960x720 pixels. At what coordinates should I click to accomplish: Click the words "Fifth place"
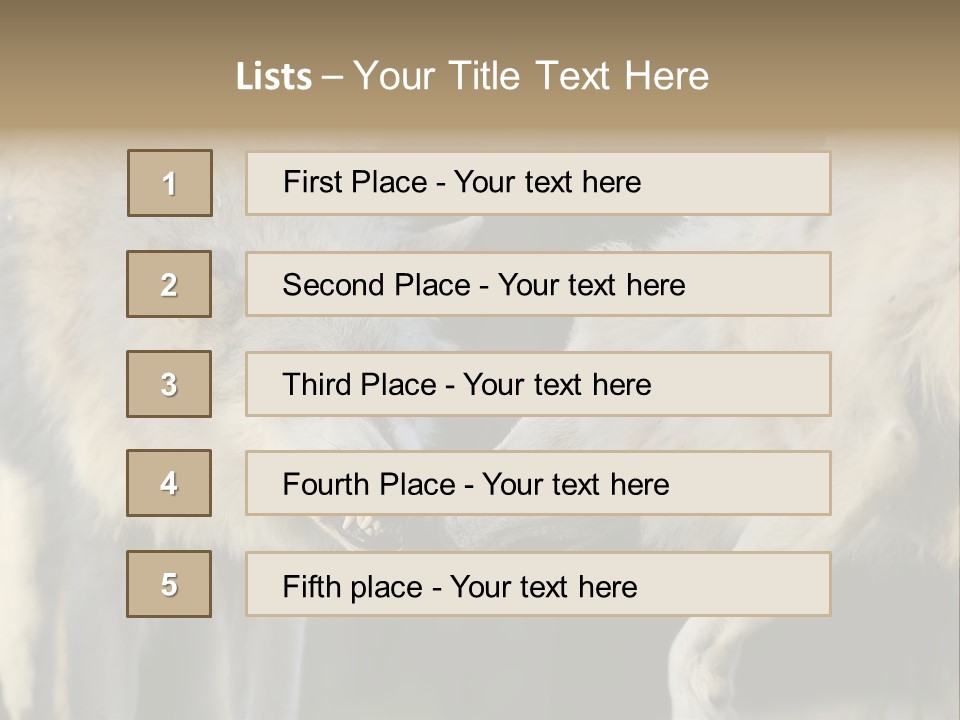coord(353,586)
